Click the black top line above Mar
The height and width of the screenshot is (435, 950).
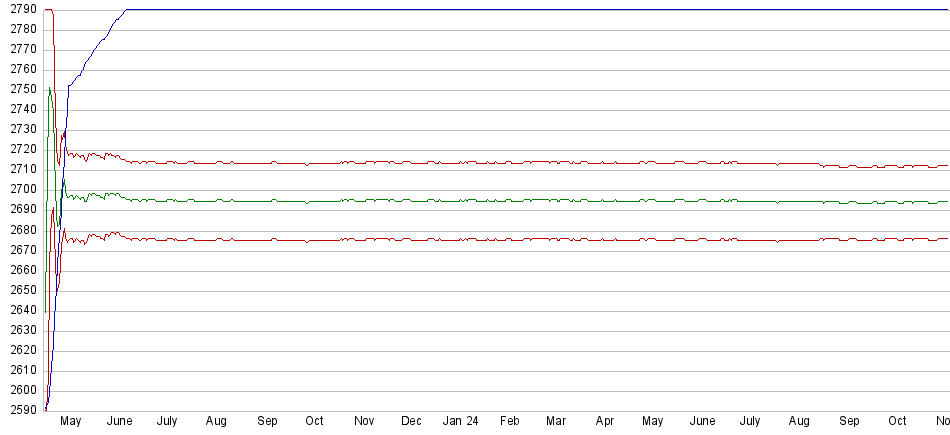point(556,10)
